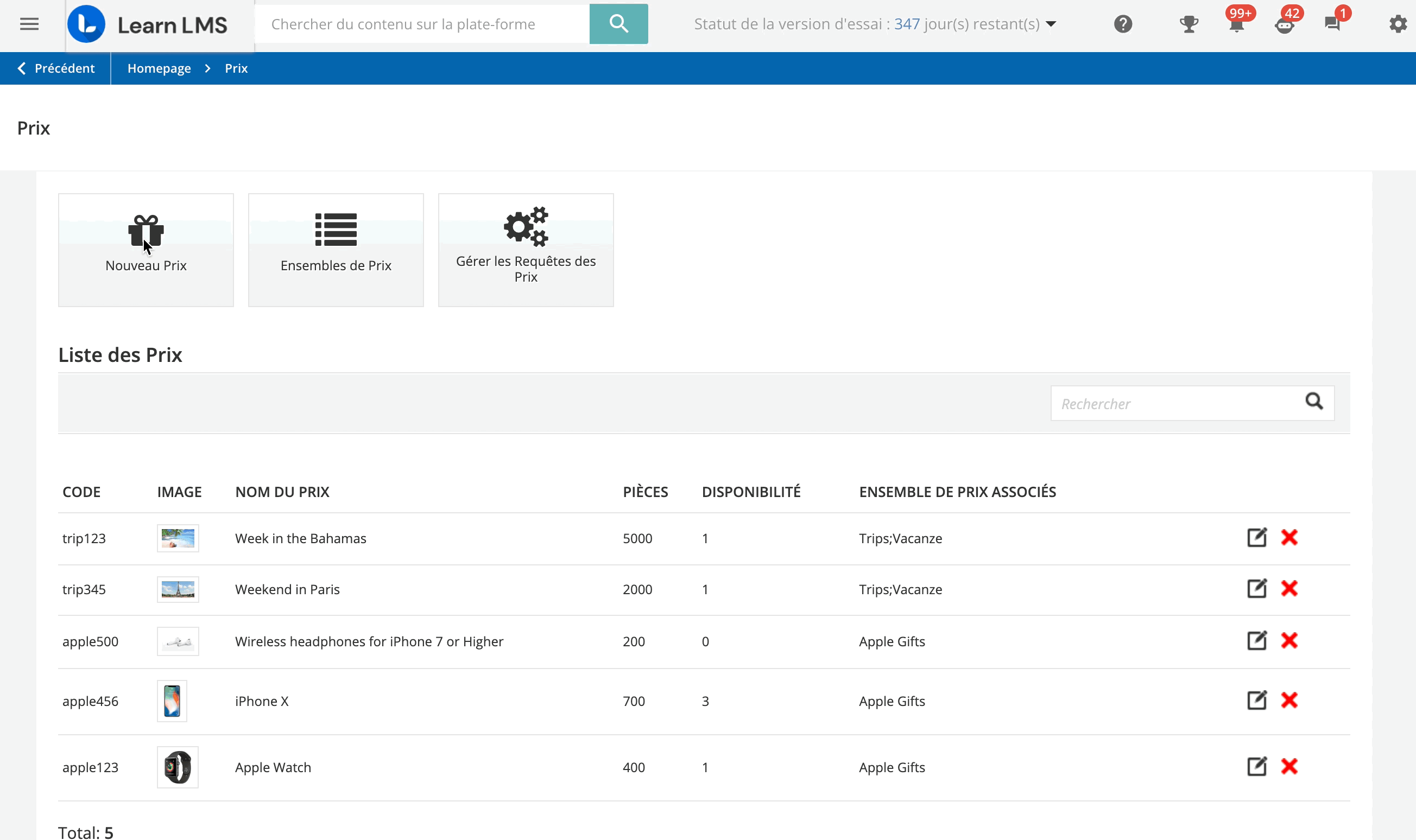Click the NOM DU PRIX column header
Image resolution: width=1416 pixels, height=840 pixels.
click(x=282, y=492)
